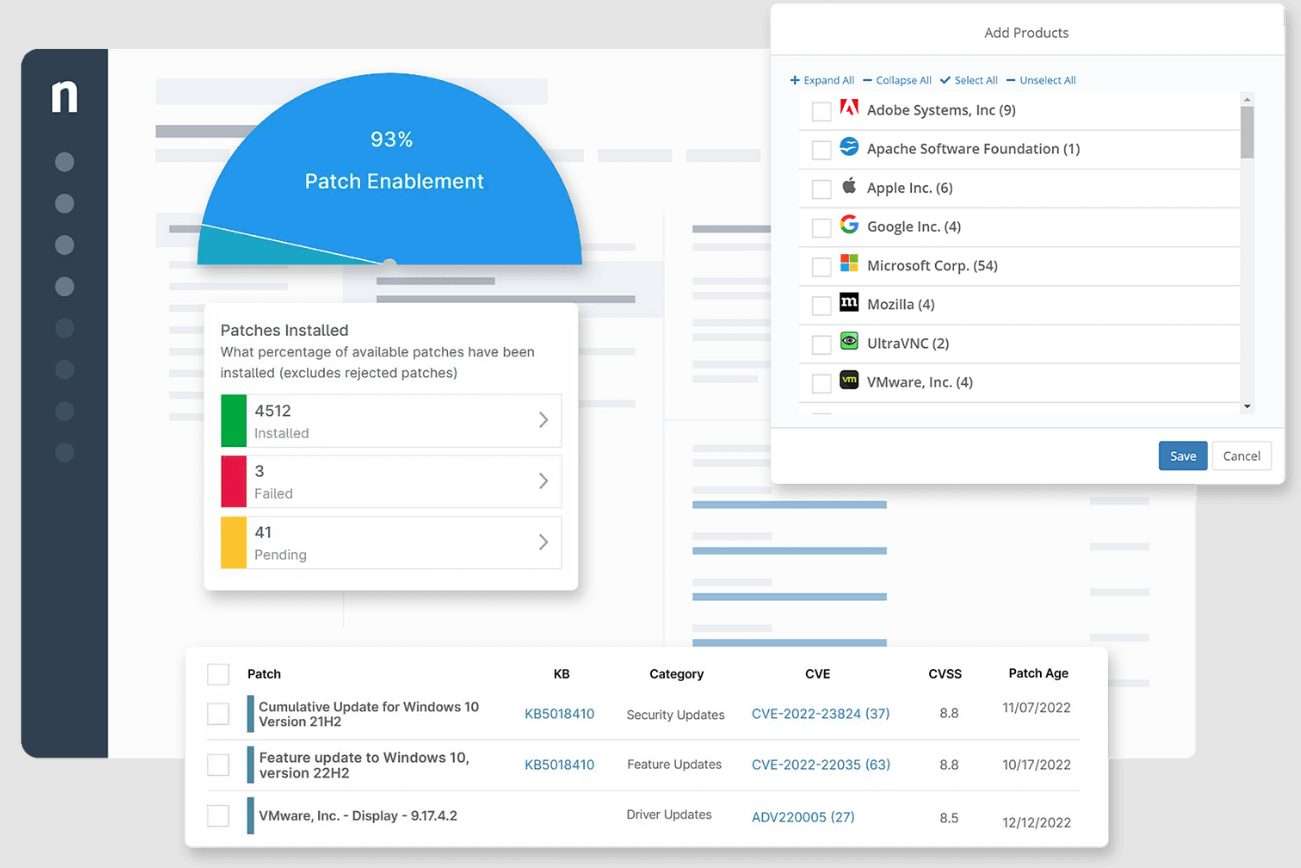Click the Cumulative Update for Windows 10 patch name
The image size is (1301, 868).
click(x=369, y=714)
